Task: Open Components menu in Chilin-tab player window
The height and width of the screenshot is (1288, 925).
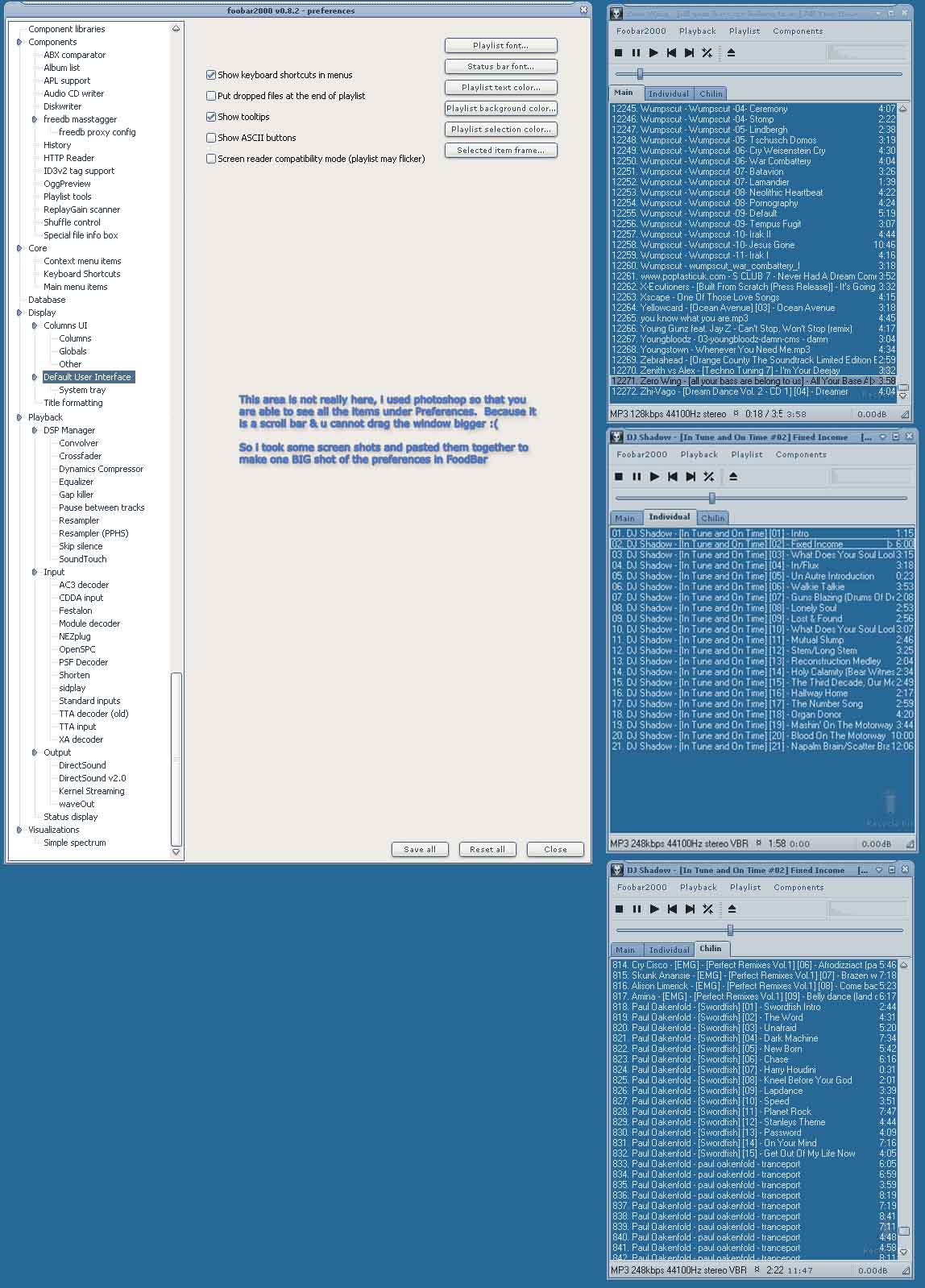Action: 798,888
